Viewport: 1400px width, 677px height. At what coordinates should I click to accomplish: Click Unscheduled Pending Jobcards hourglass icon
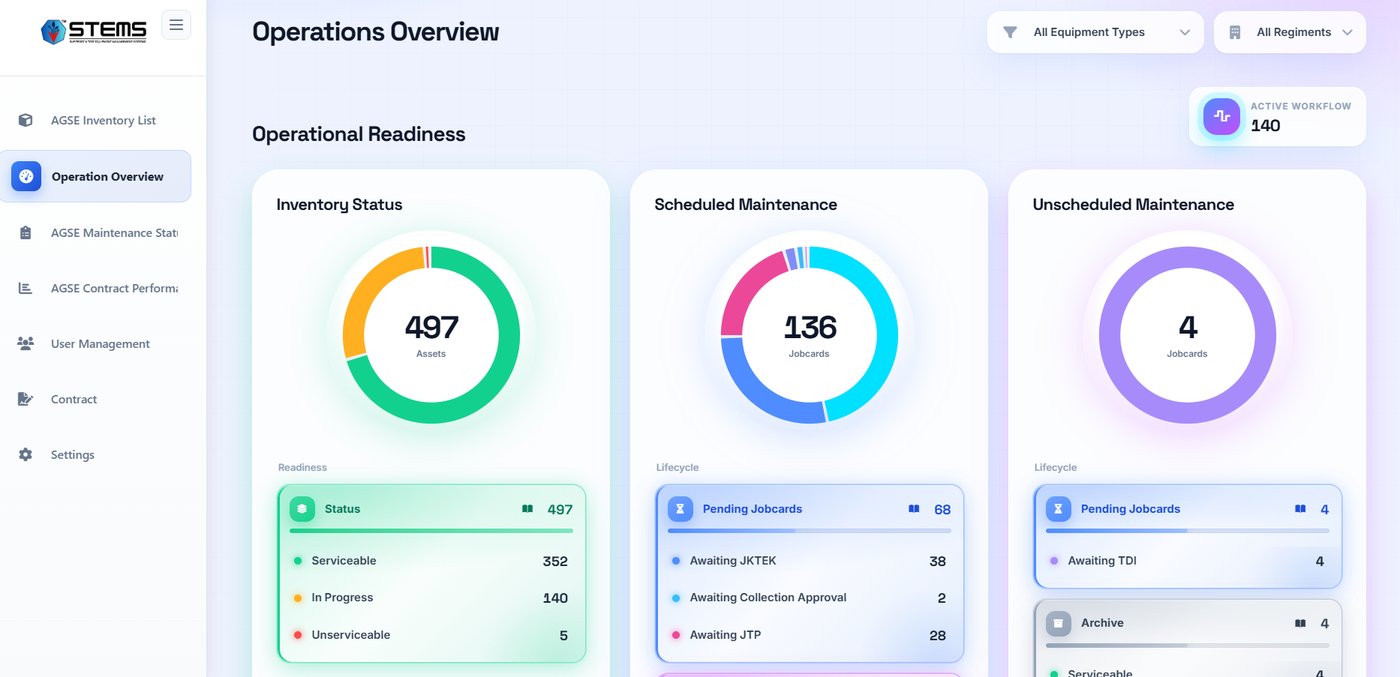(1058, 509)
